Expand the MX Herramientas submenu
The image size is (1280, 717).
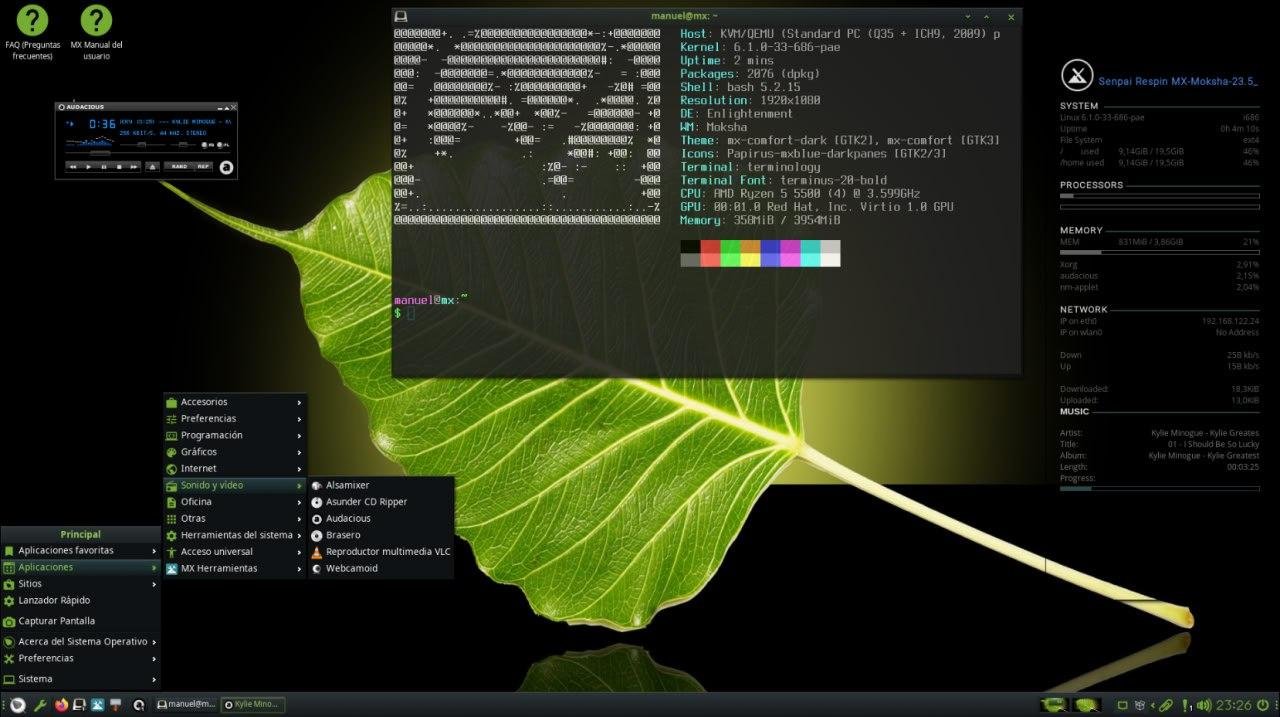[235, 568]
